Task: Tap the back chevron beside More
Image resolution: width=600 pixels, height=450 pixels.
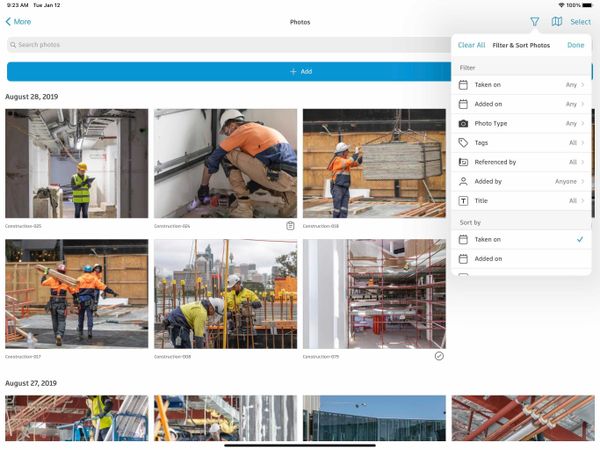Action: (8, 21)
